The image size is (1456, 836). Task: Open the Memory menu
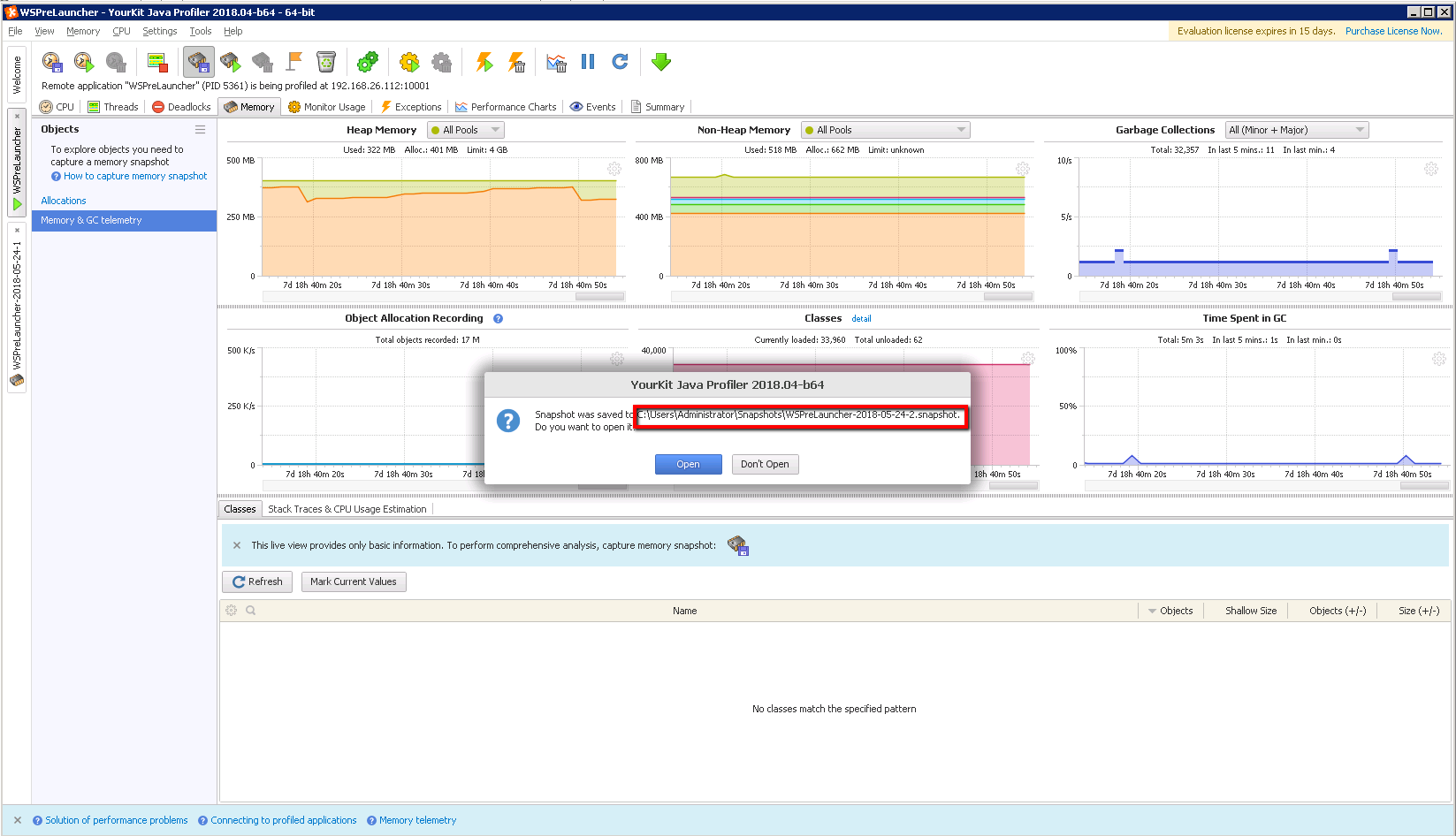[83, 31]
